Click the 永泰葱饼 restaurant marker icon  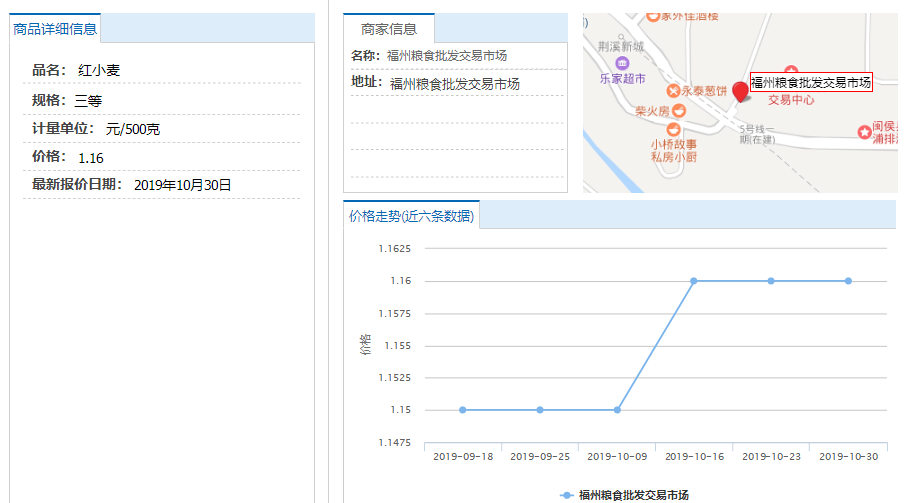coord(673,91)
